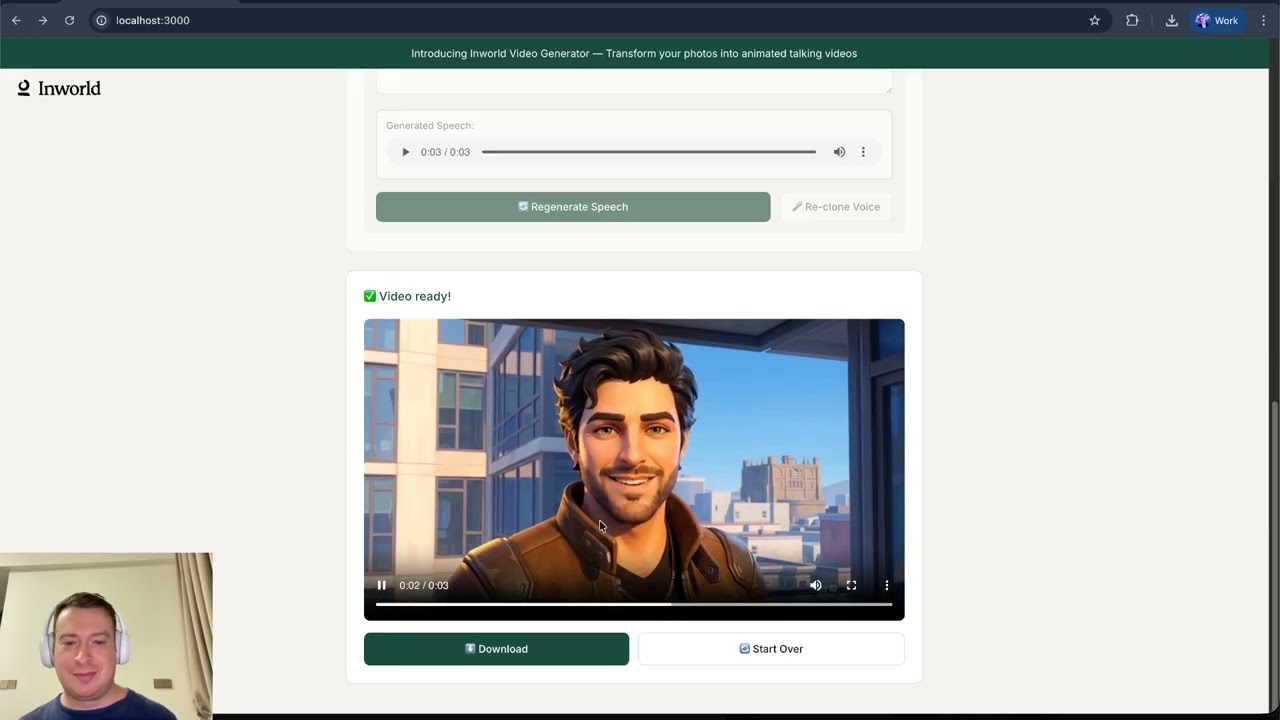Click the browser forward arrow

coord(43,20)
